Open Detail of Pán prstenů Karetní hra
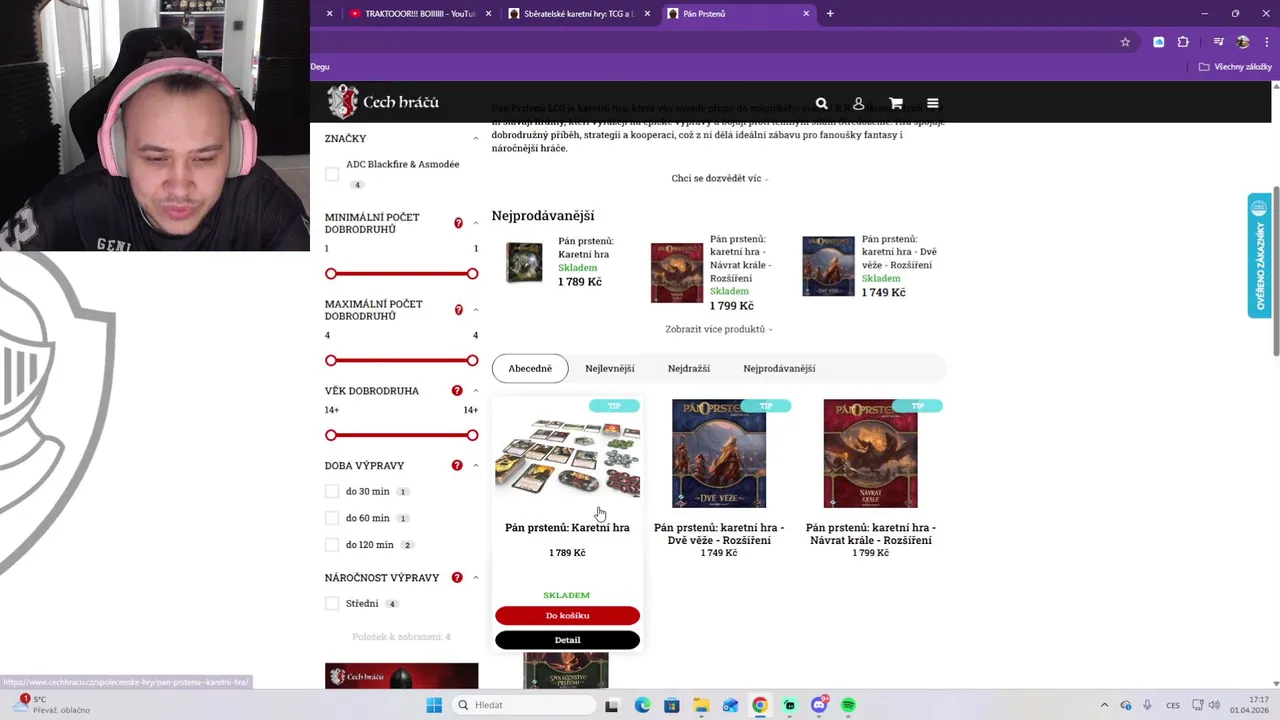1280x720 pixels. click(x=567, y=640)
